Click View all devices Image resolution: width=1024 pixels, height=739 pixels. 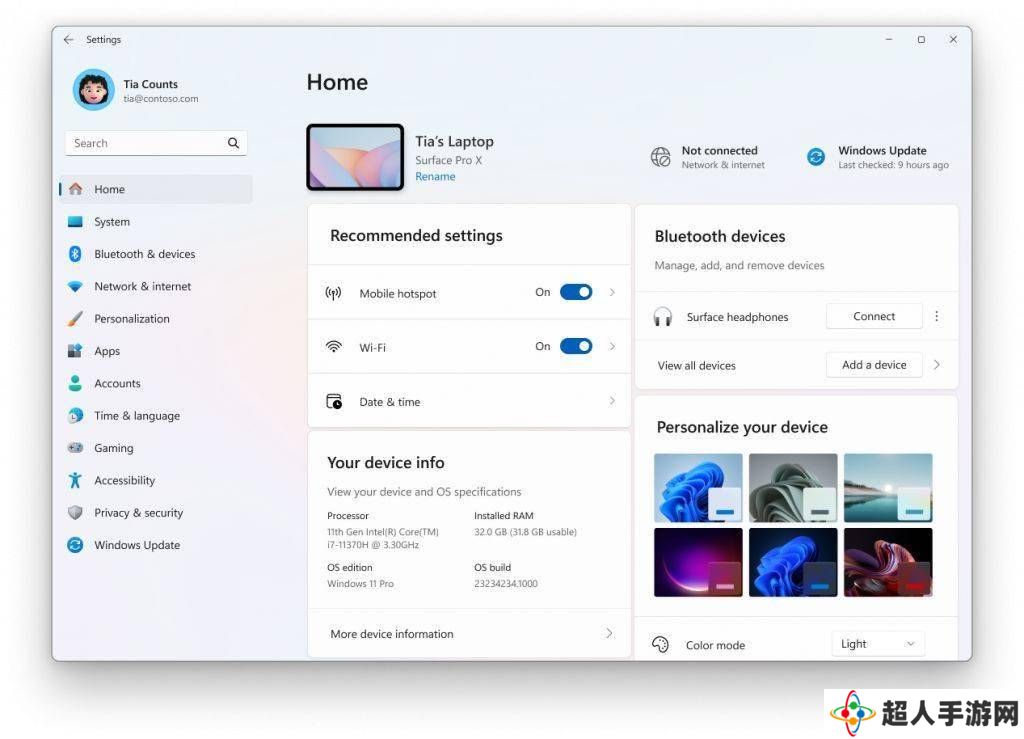point(696,366)
